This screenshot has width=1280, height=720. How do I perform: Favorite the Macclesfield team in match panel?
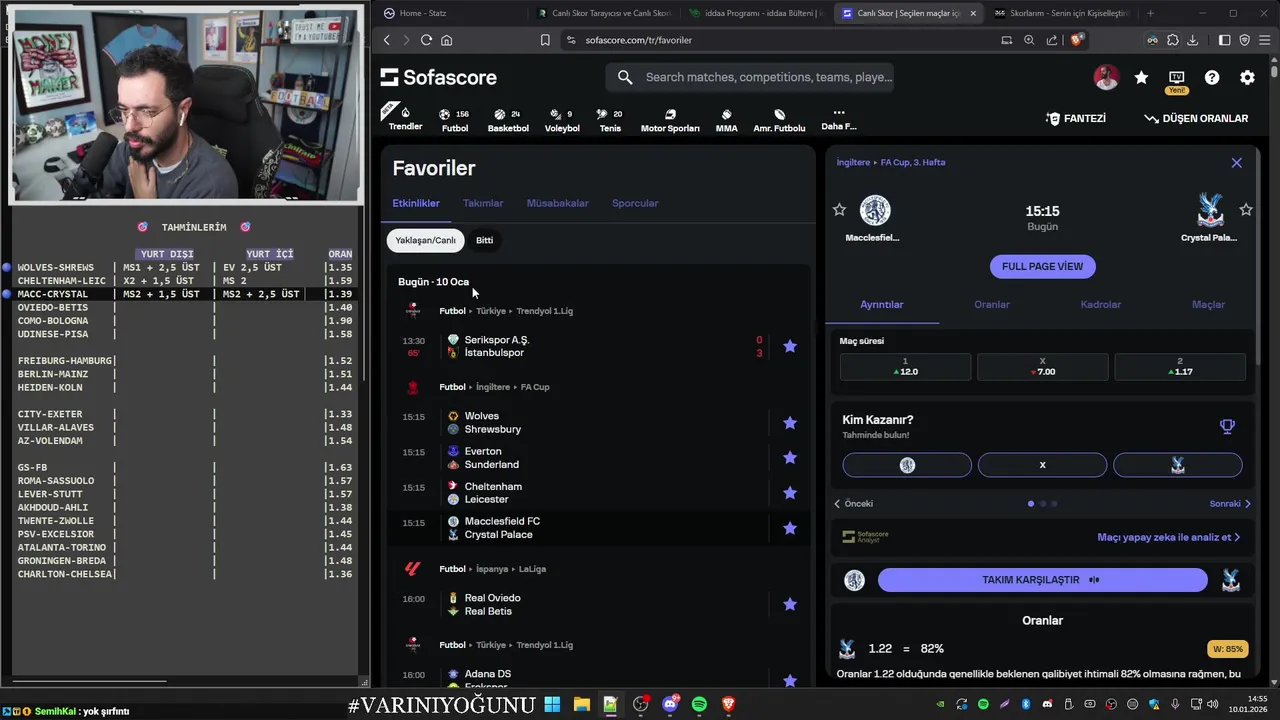[x=839, y=210]
